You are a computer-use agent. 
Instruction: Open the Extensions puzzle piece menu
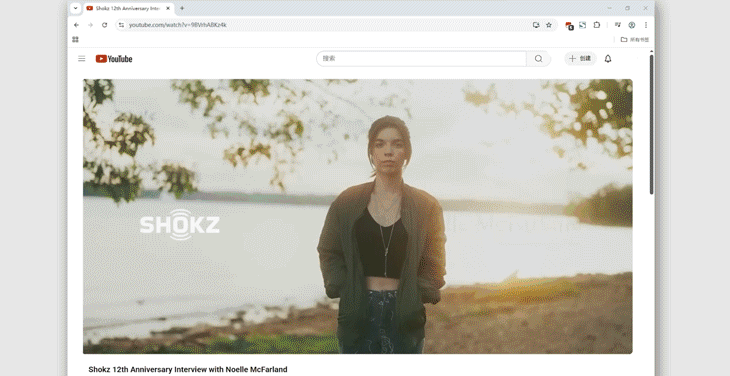click(x=597, y=25)
